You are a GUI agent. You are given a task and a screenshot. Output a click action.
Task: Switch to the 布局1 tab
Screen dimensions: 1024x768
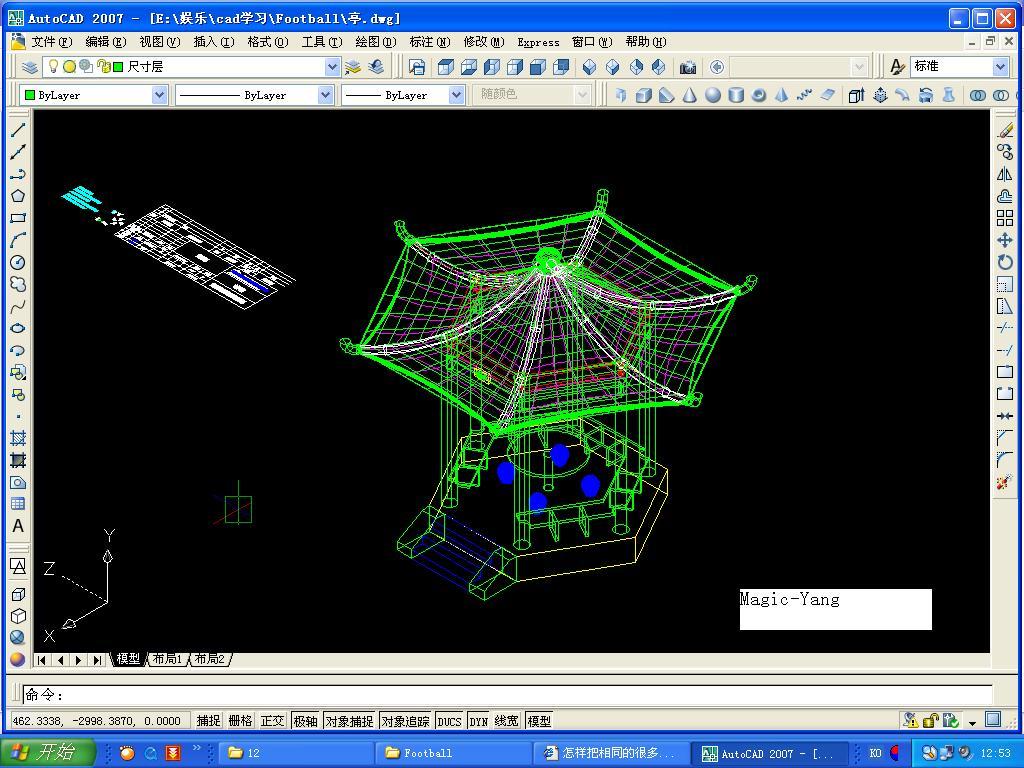tap(167, 659)
